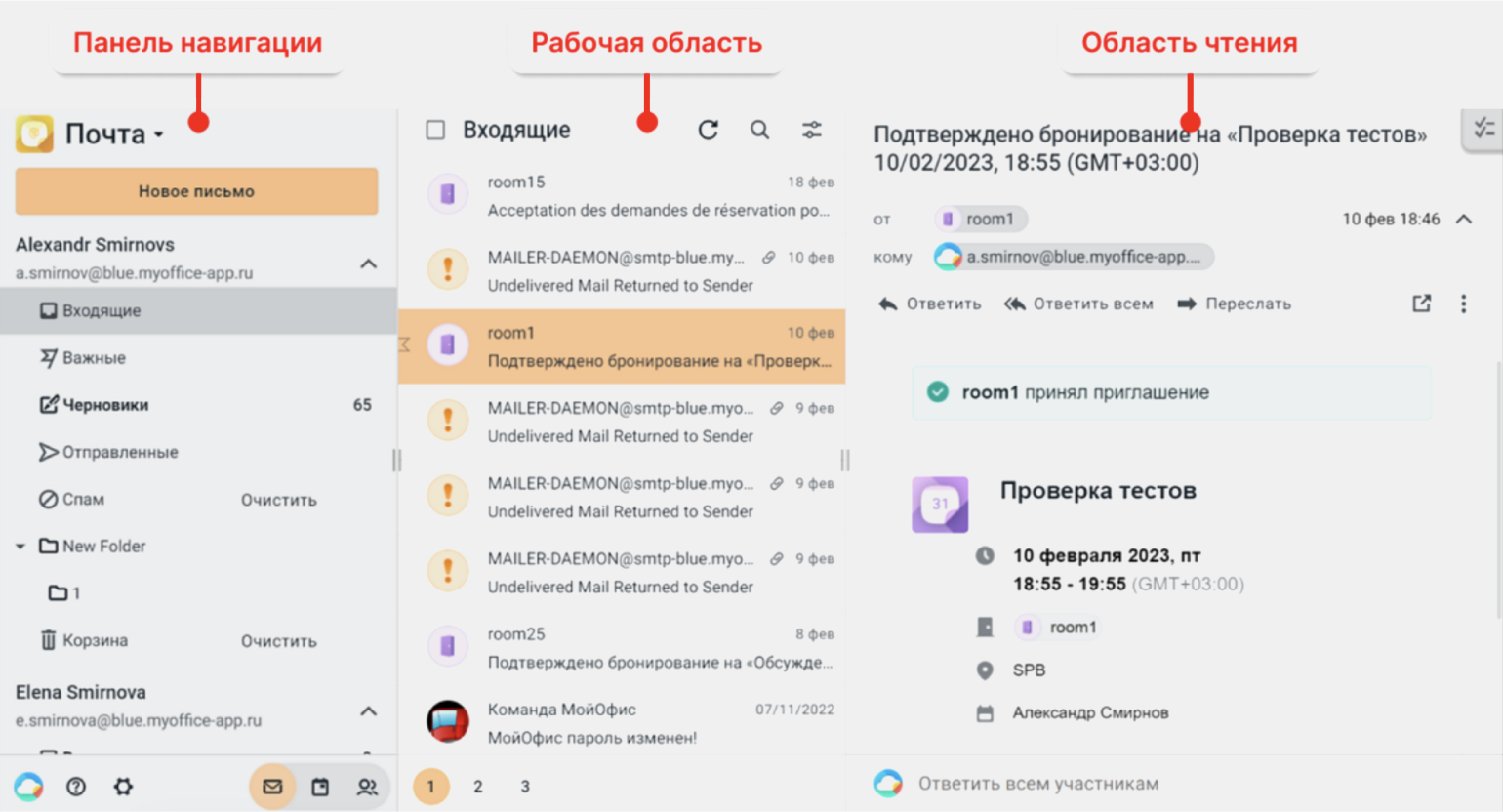Open the Почта app switcher dropdown

158,135
